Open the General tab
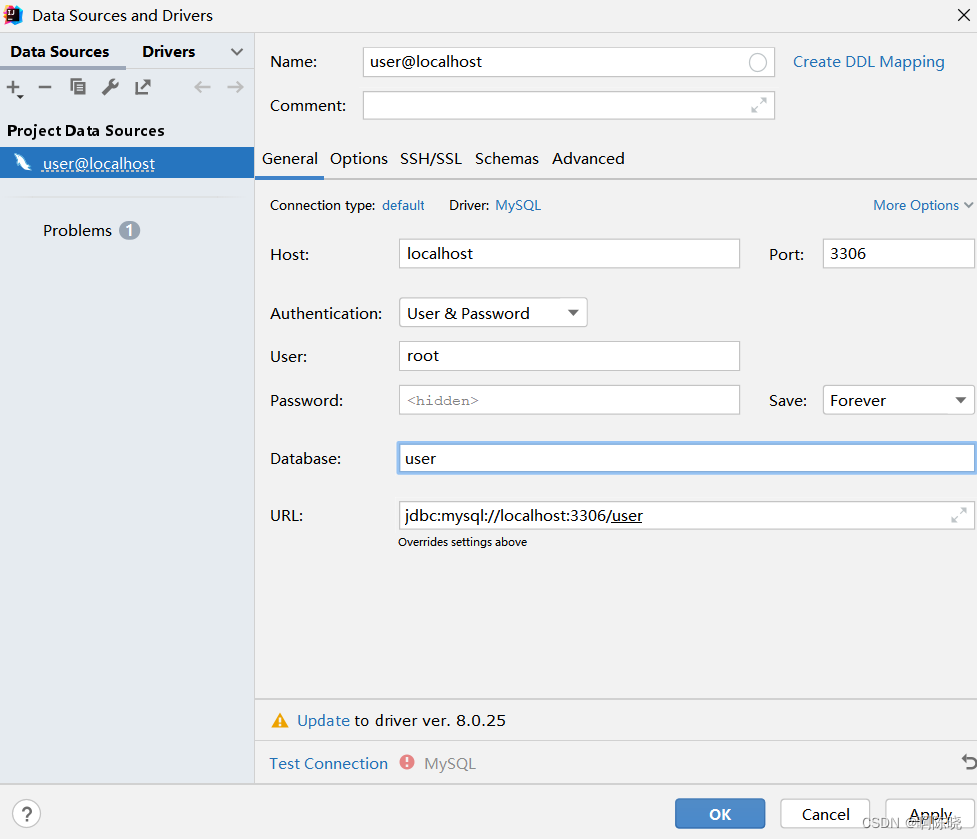 [290, 159]
